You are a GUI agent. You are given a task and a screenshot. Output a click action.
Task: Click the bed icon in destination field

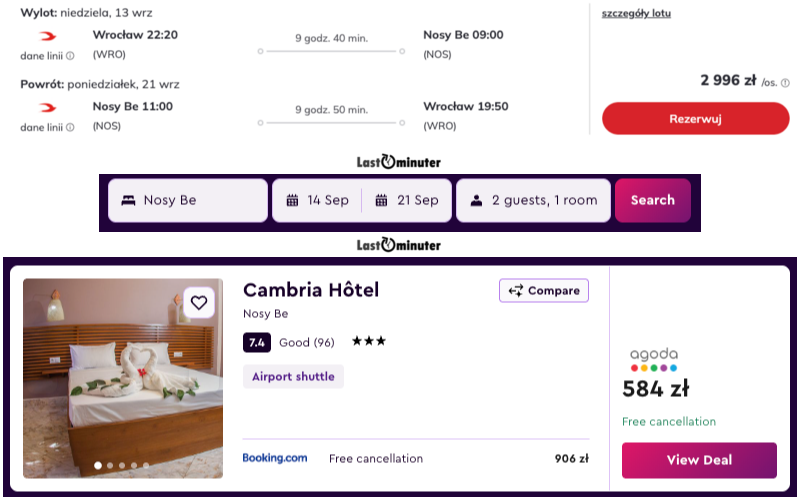[129, 201]
